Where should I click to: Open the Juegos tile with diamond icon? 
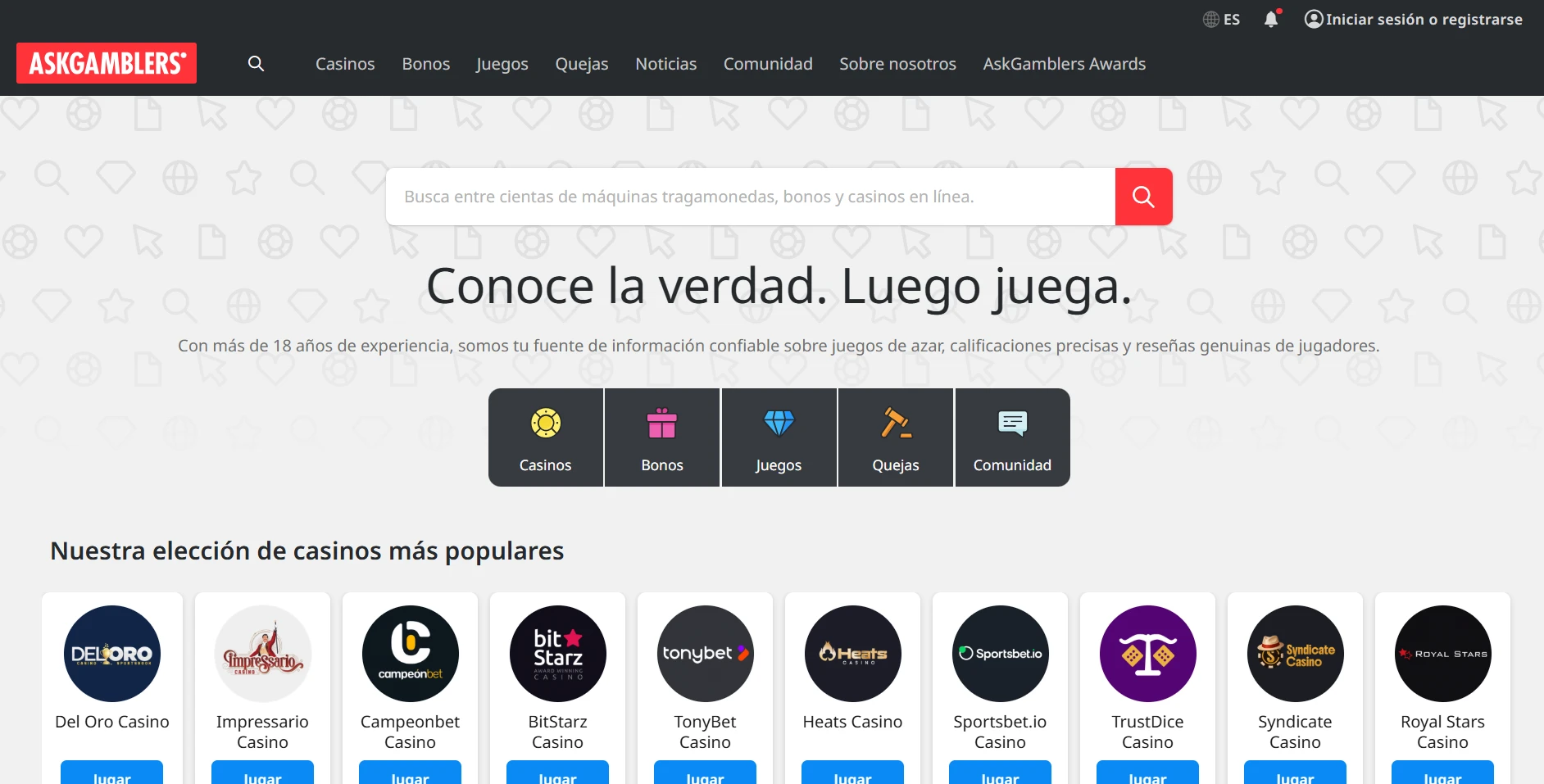(779, 437)
